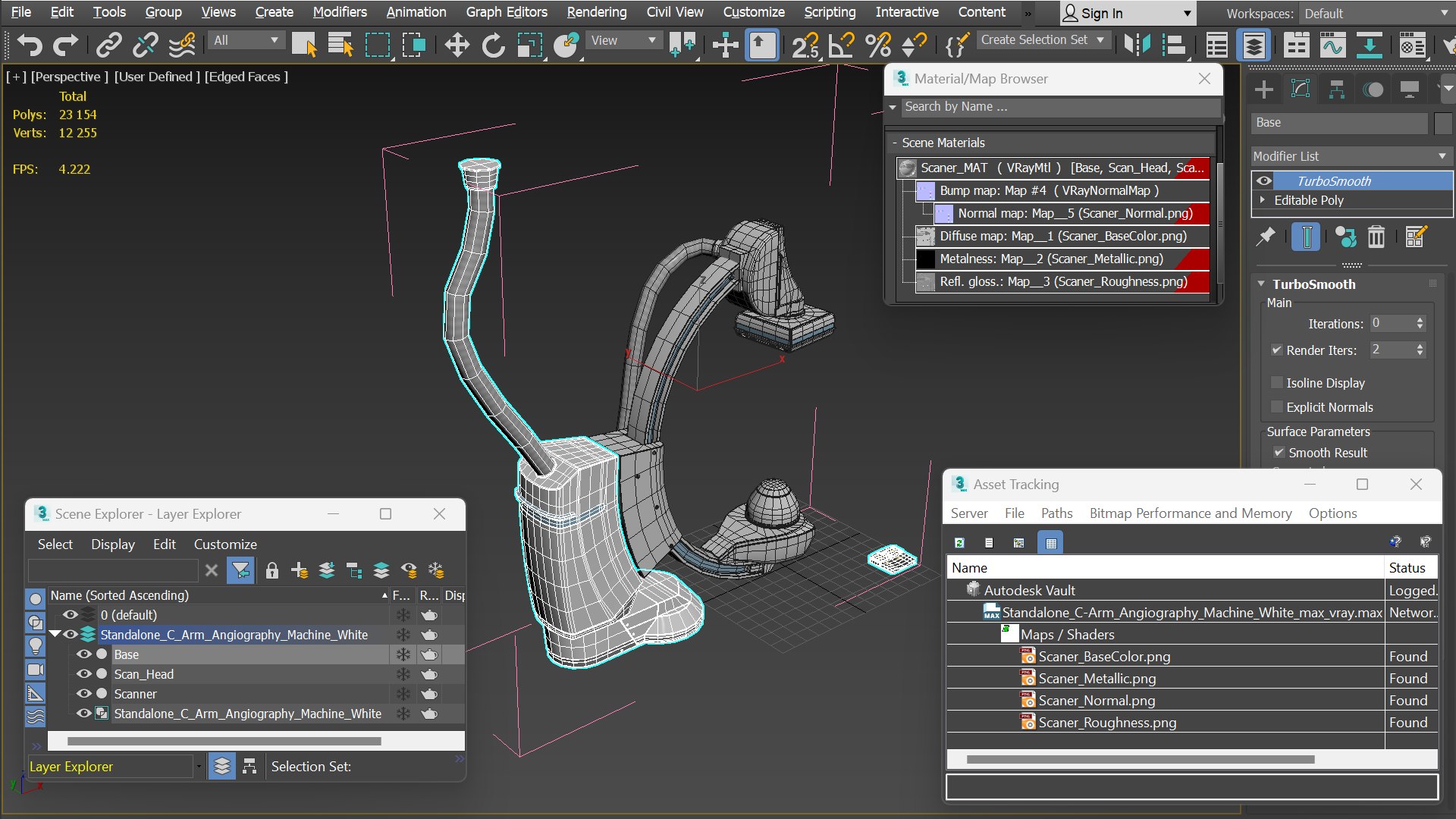Click the Mirror tool icon
Viewport: 1456px width, 819px height.
click(x=1137, y=45)
